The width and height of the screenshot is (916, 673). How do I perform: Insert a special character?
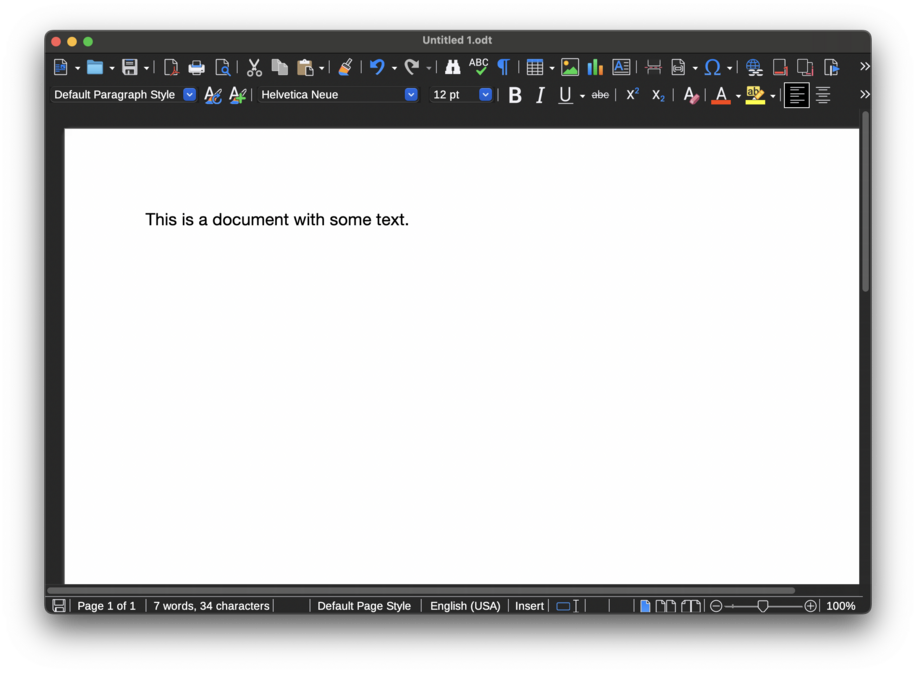[x=714, y=67]
